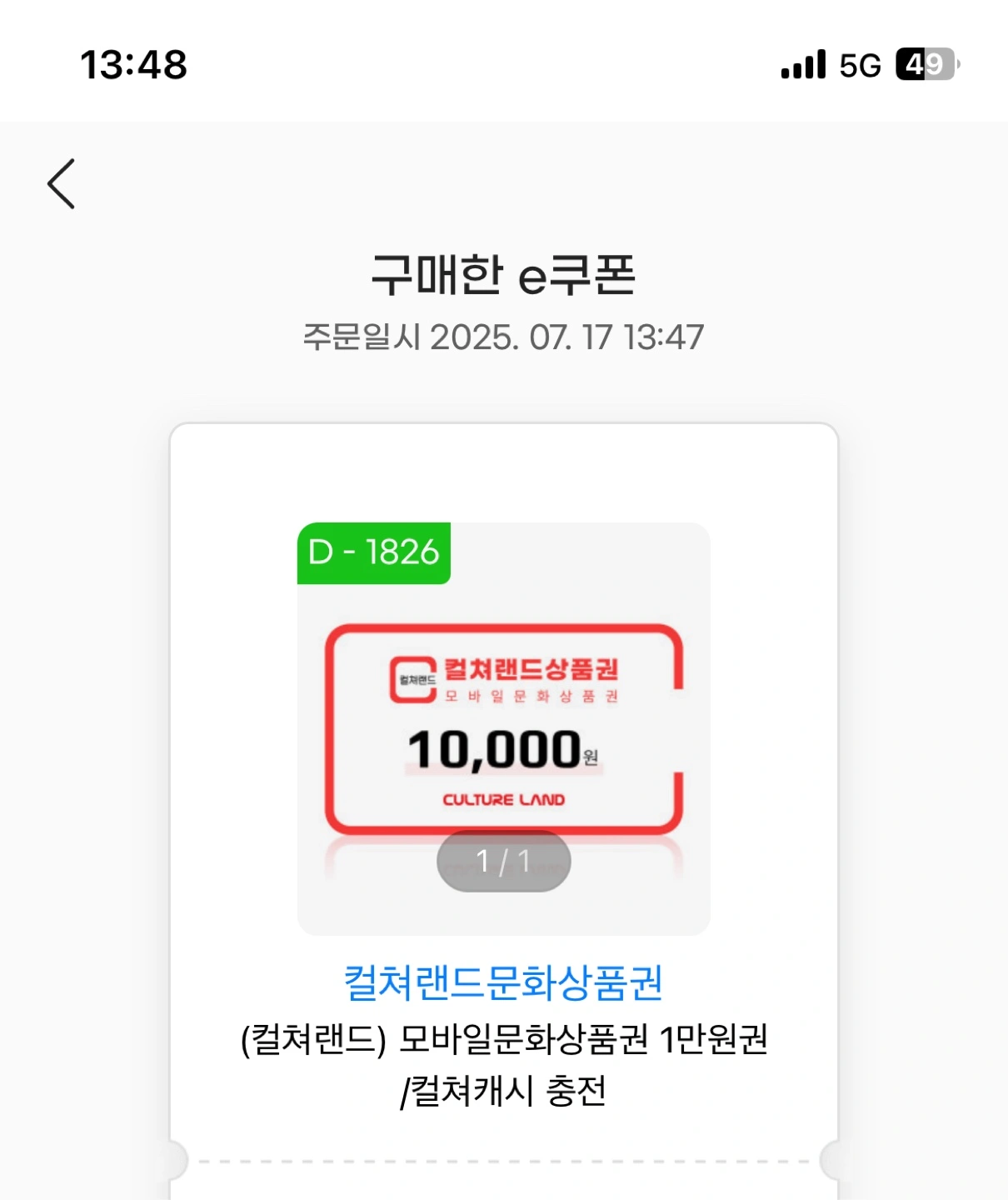
Task: Tap the 5G network indicator
Action: pos(860,65)
